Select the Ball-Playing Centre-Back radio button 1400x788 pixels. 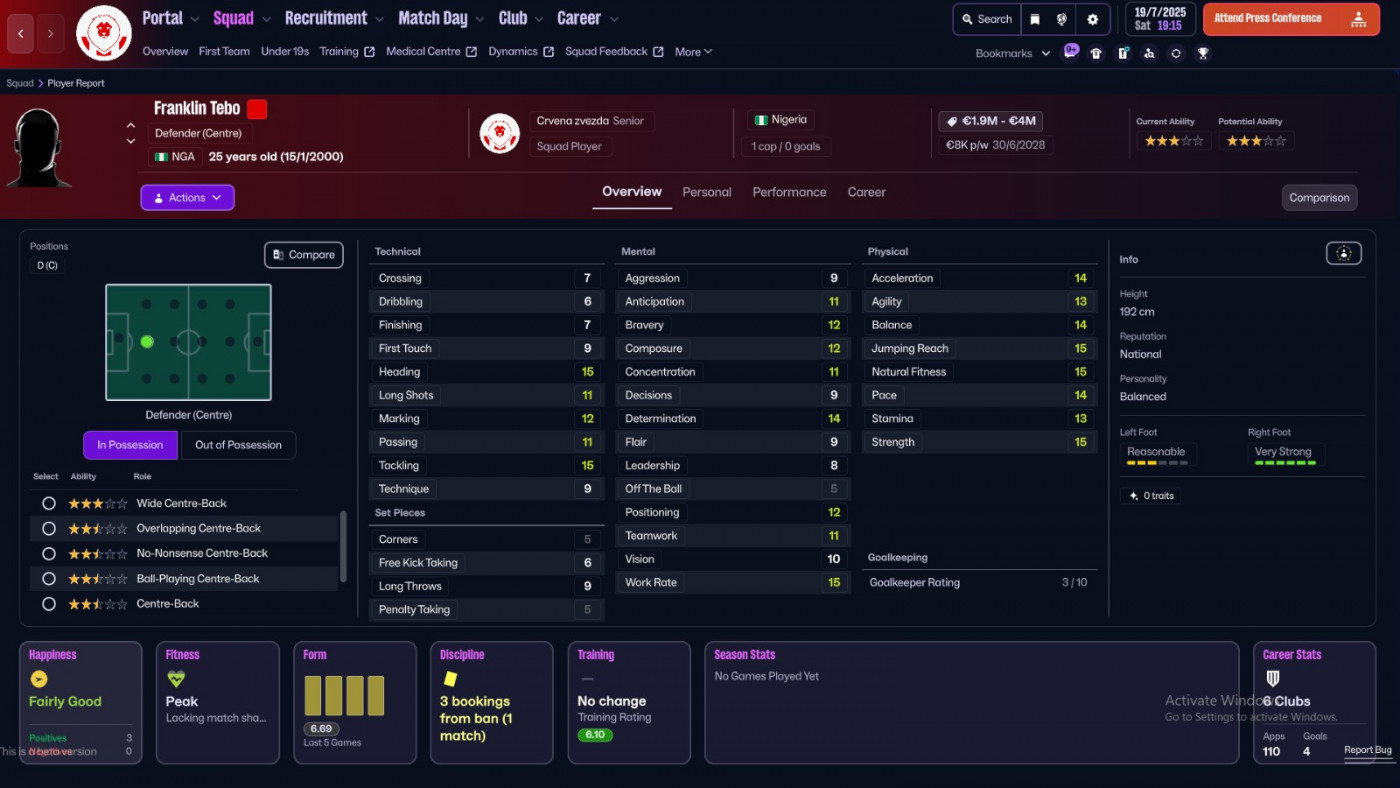click(48, 579)
